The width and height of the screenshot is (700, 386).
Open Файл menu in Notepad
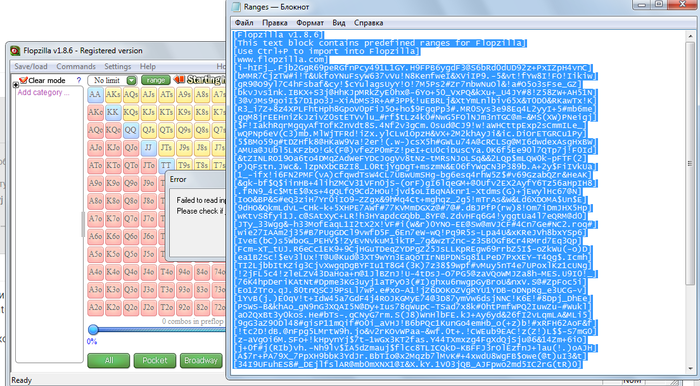(x=244, y=23)
